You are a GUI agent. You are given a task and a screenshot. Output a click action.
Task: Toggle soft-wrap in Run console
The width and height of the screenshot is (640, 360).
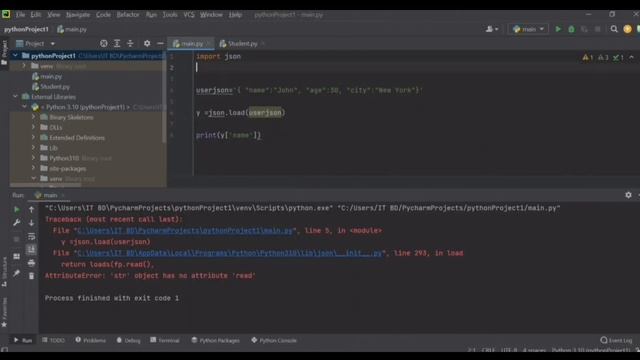pyautogui.click(x=31, y=236)
